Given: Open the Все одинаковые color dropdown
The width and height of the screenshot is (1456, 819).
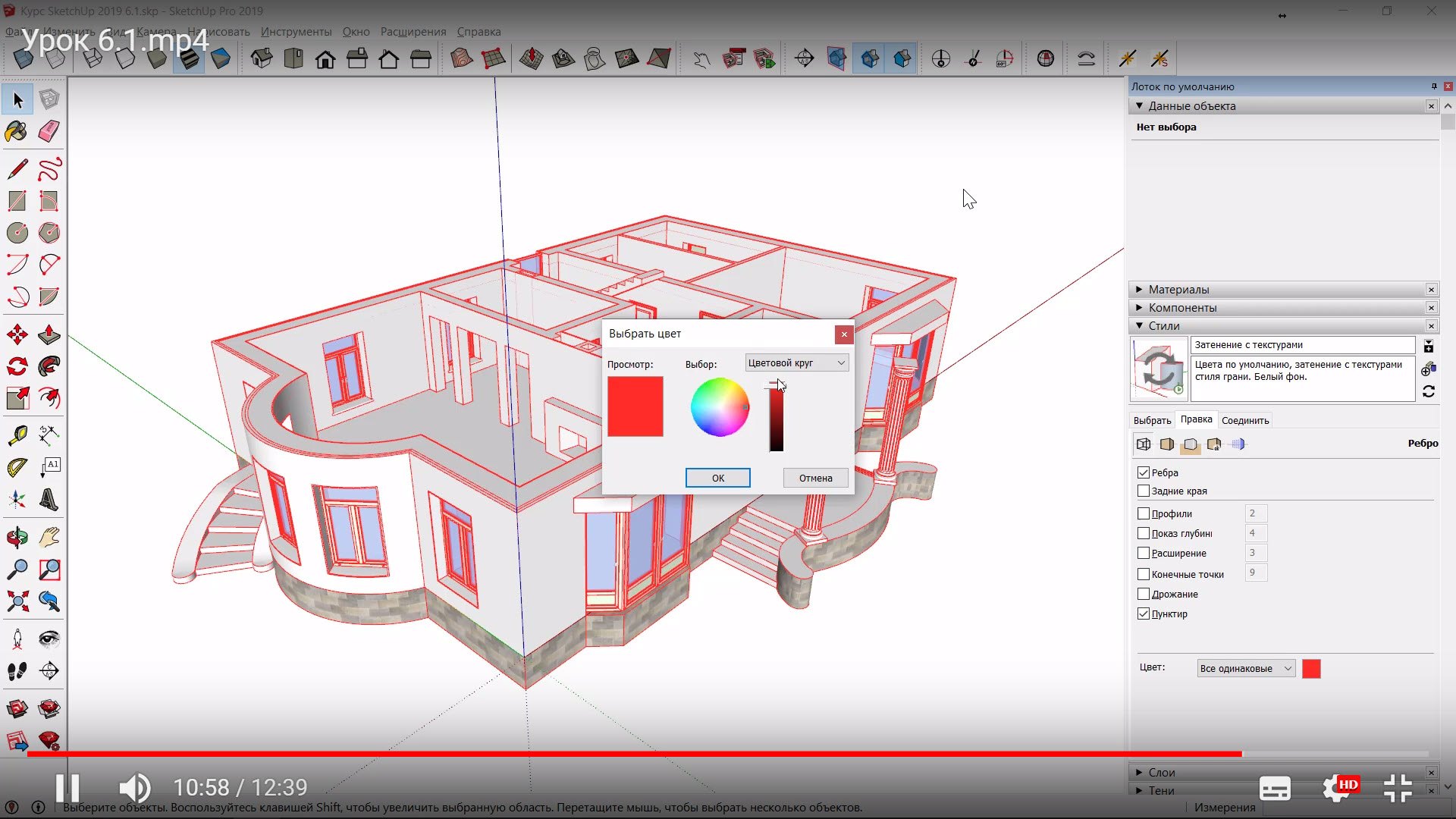Looking at the screenshot, I should click(1246, 668).
